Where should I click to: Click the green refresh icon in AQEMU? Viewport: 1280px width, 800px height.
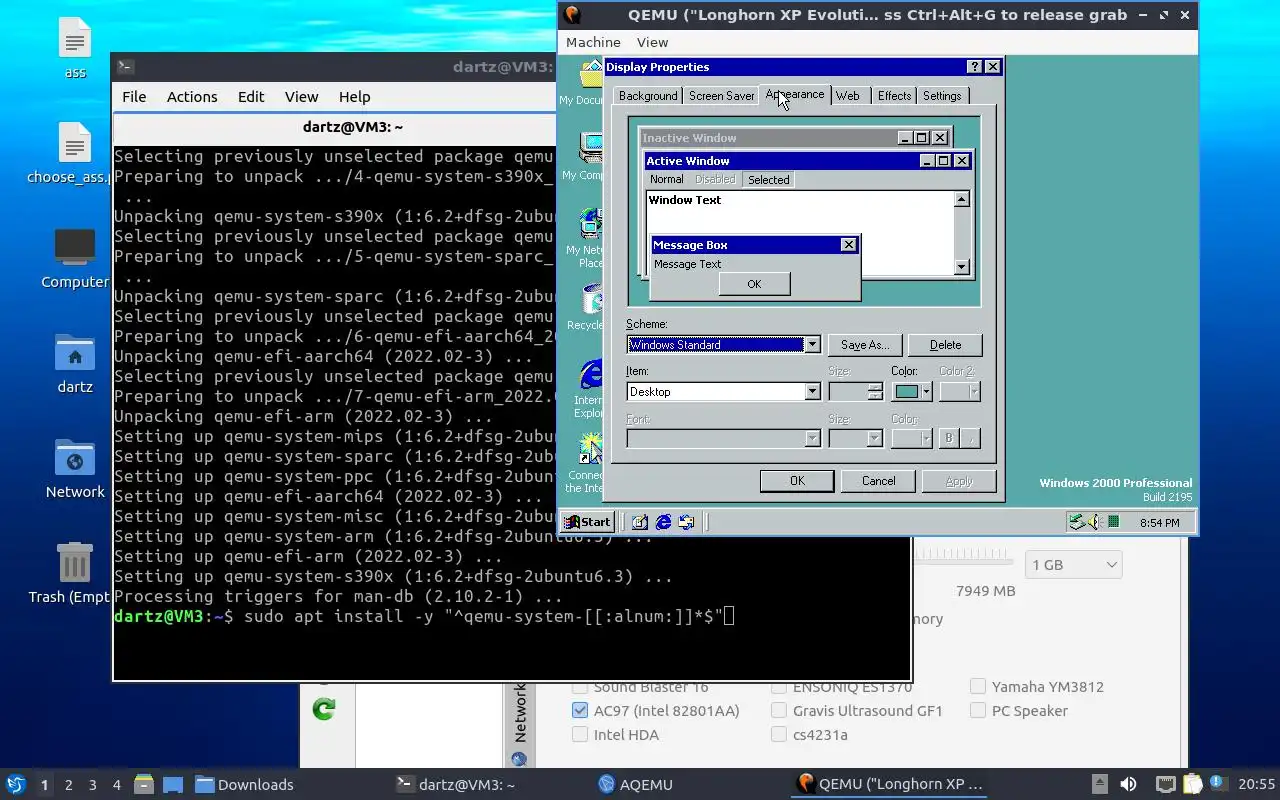coord(323,709)
